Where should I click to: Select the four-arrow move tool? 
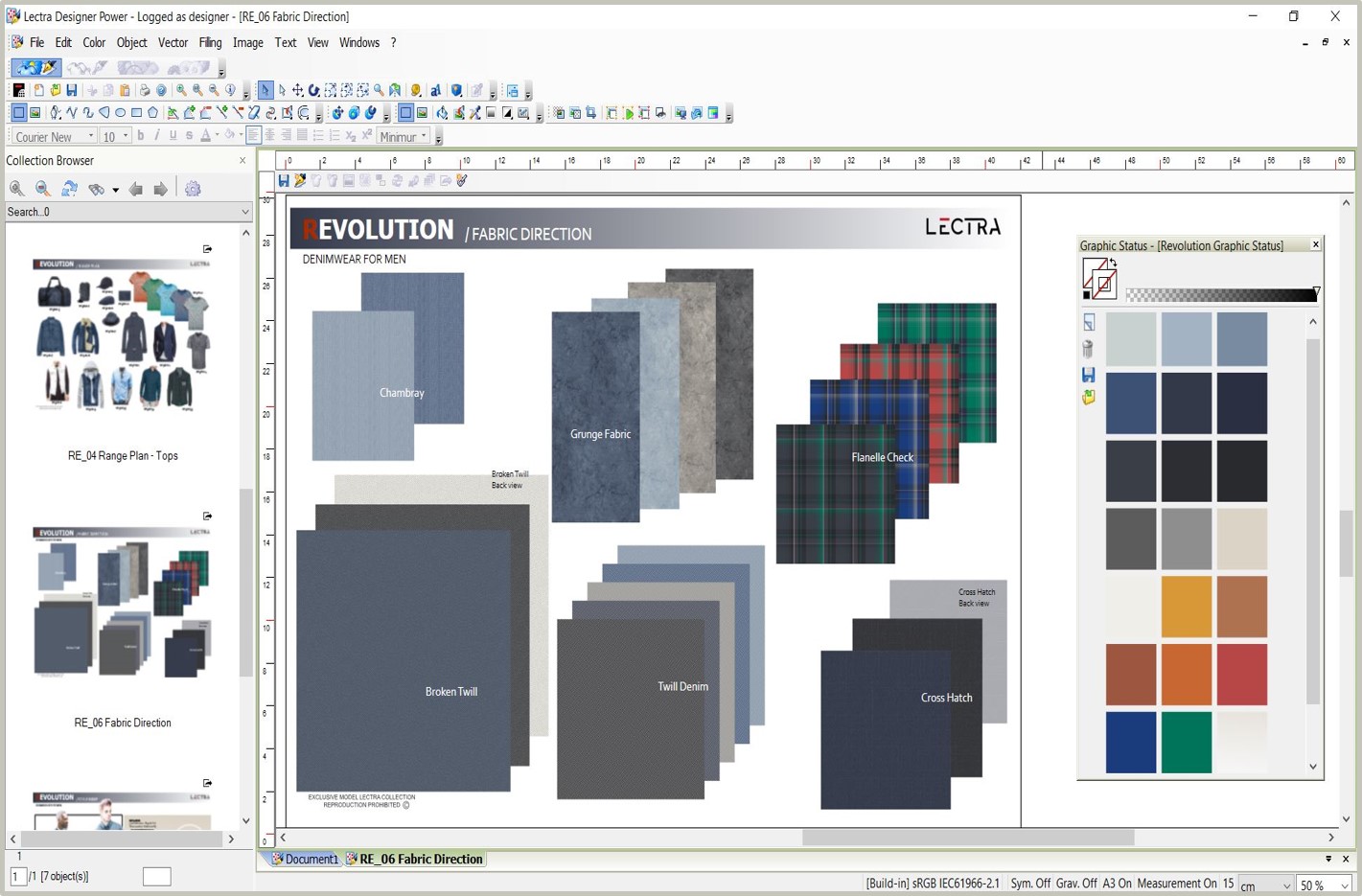pos(297,90)
